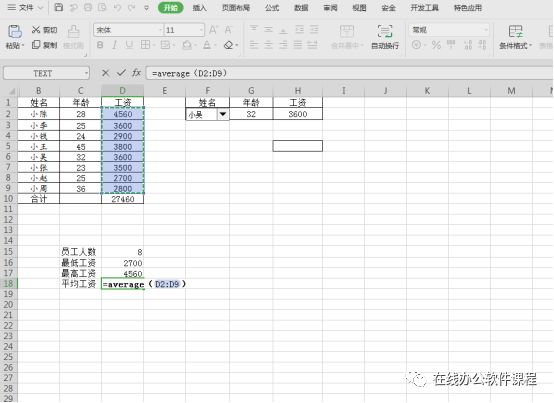The image size is (554, 403).
Task: Click the Format Painter (格式刷) icon
Action: point(73,32)
